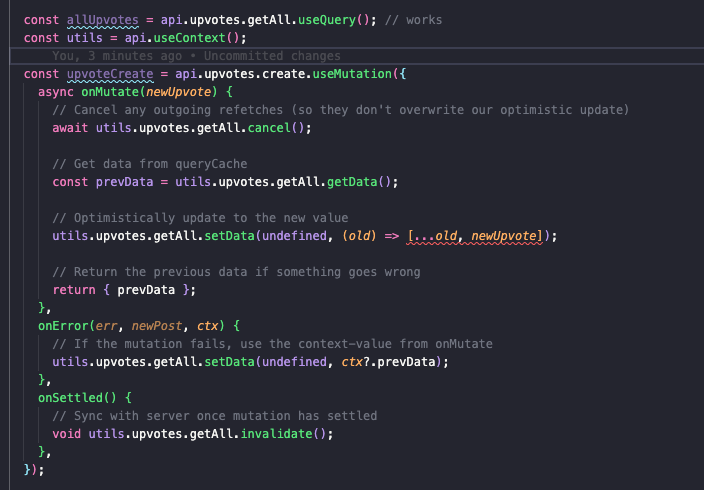The width and height of the screenshot is (704, 490).
Task: Click the 'If the mutation fails' comment
Action: click(x=273, y=344)
